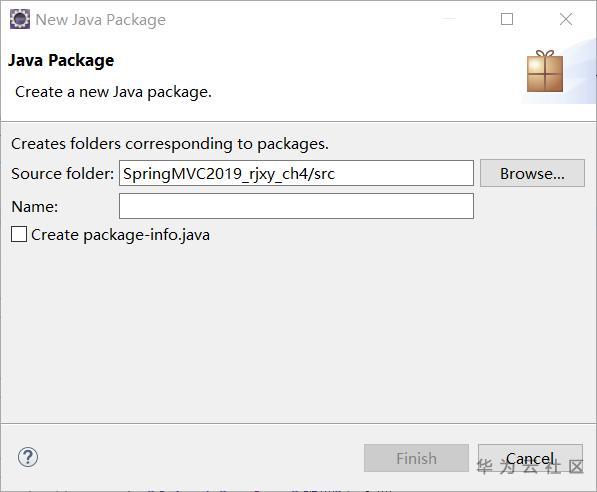Viewport: 597px width, 492px height.
Task: Click the 'Create package-info.java' label text
Action: coord(120,235)
